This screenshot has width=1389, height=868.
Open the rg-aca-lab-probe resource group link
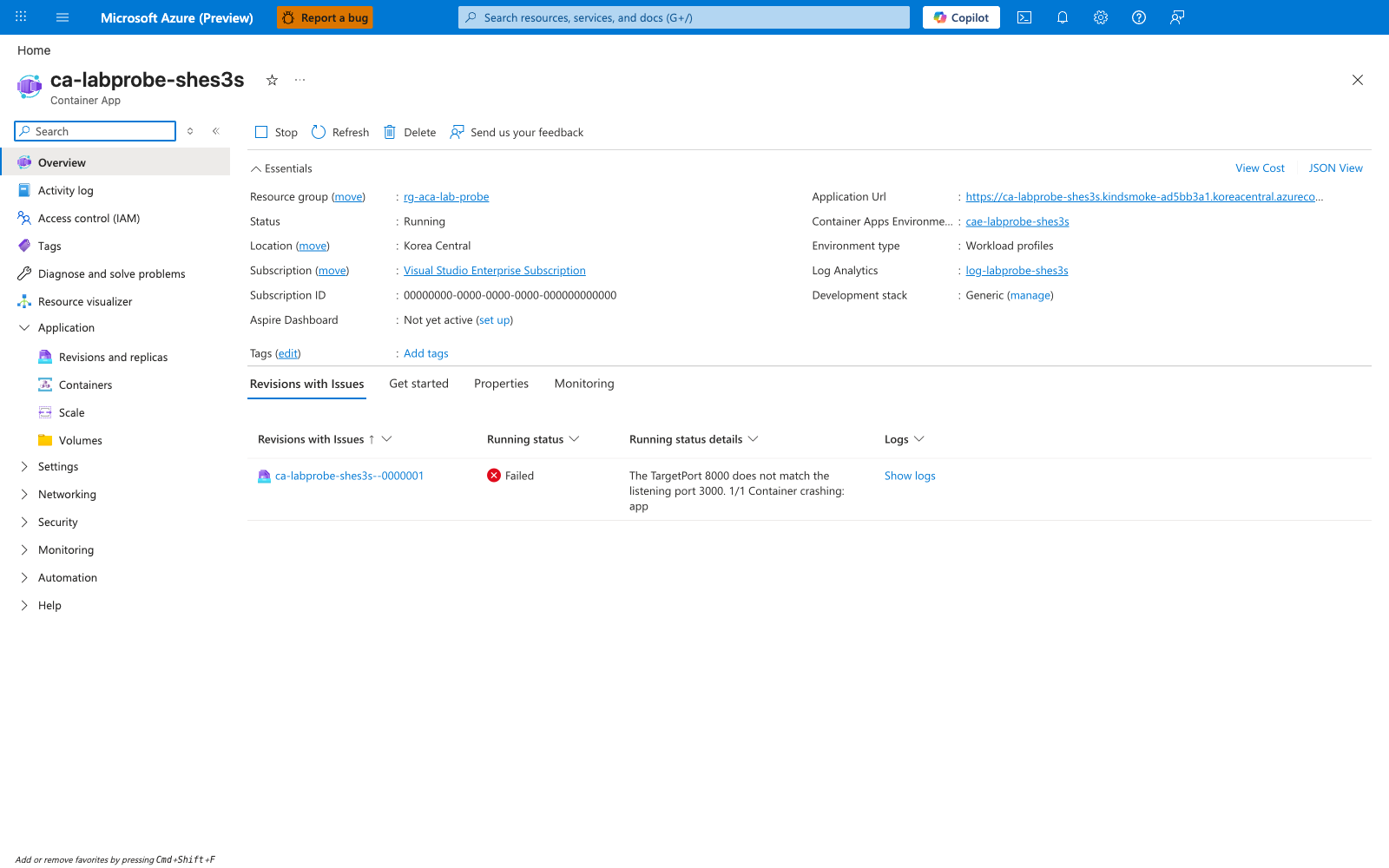tap(446, 197)
